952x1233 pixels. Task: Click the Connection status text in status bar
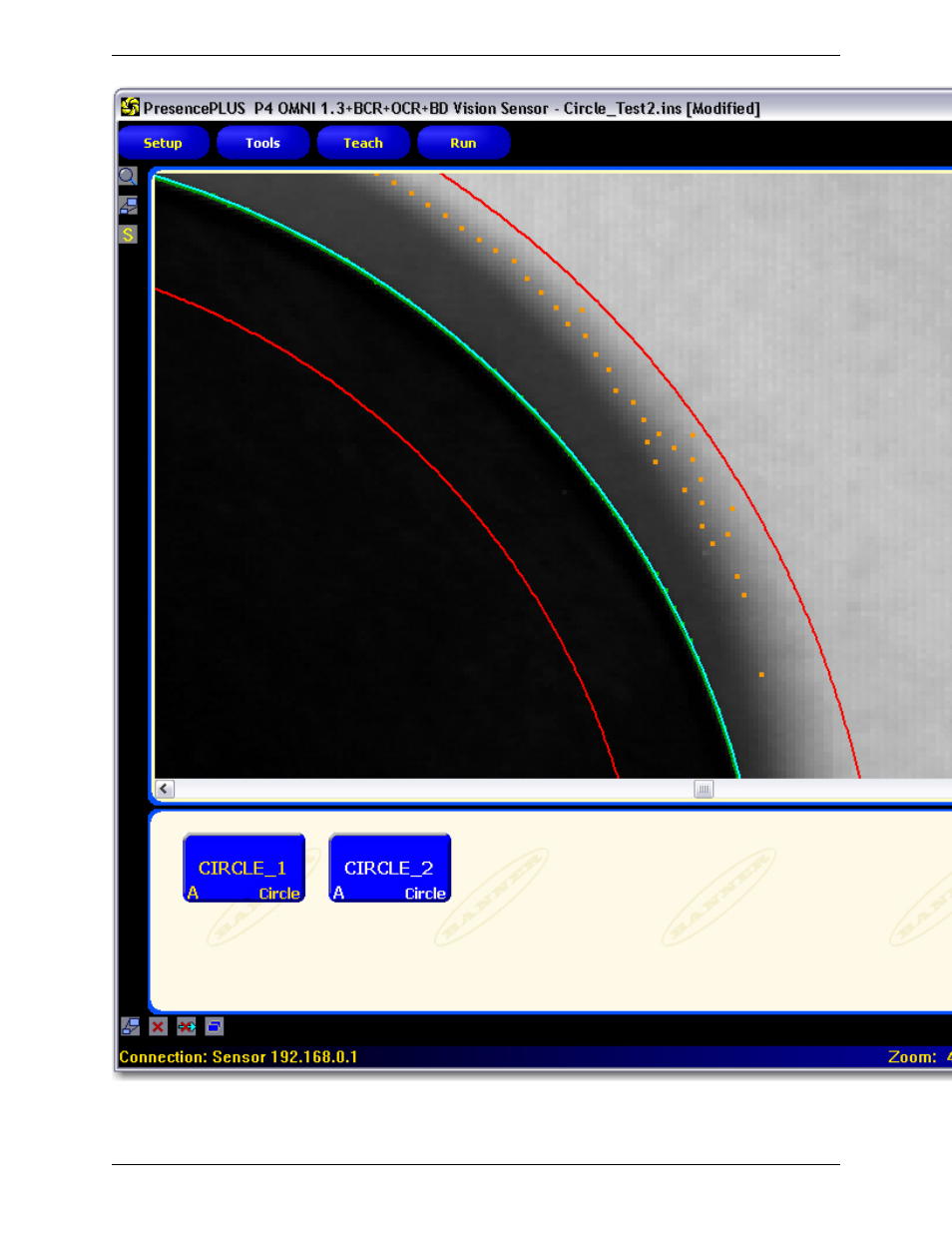coord(238,1056)
